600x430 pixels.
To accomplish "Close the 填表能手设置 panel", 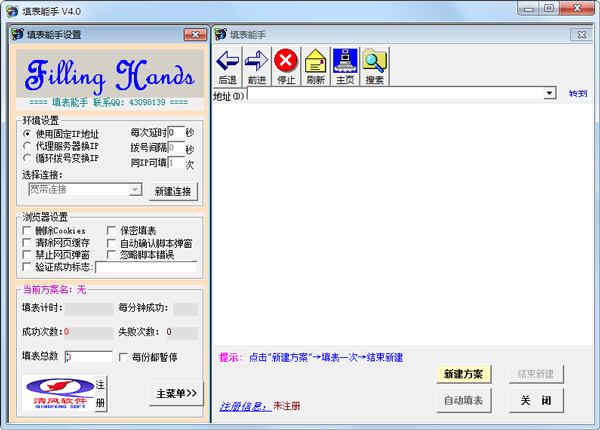I will 196,34.
